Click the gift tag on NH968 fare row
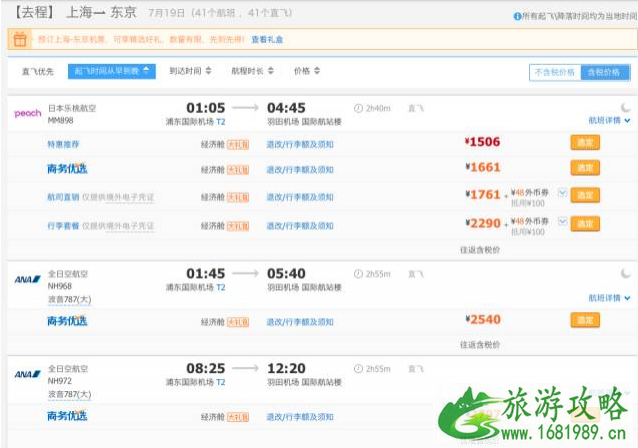This screenshot has height=448, width=638. pos(238,323)
